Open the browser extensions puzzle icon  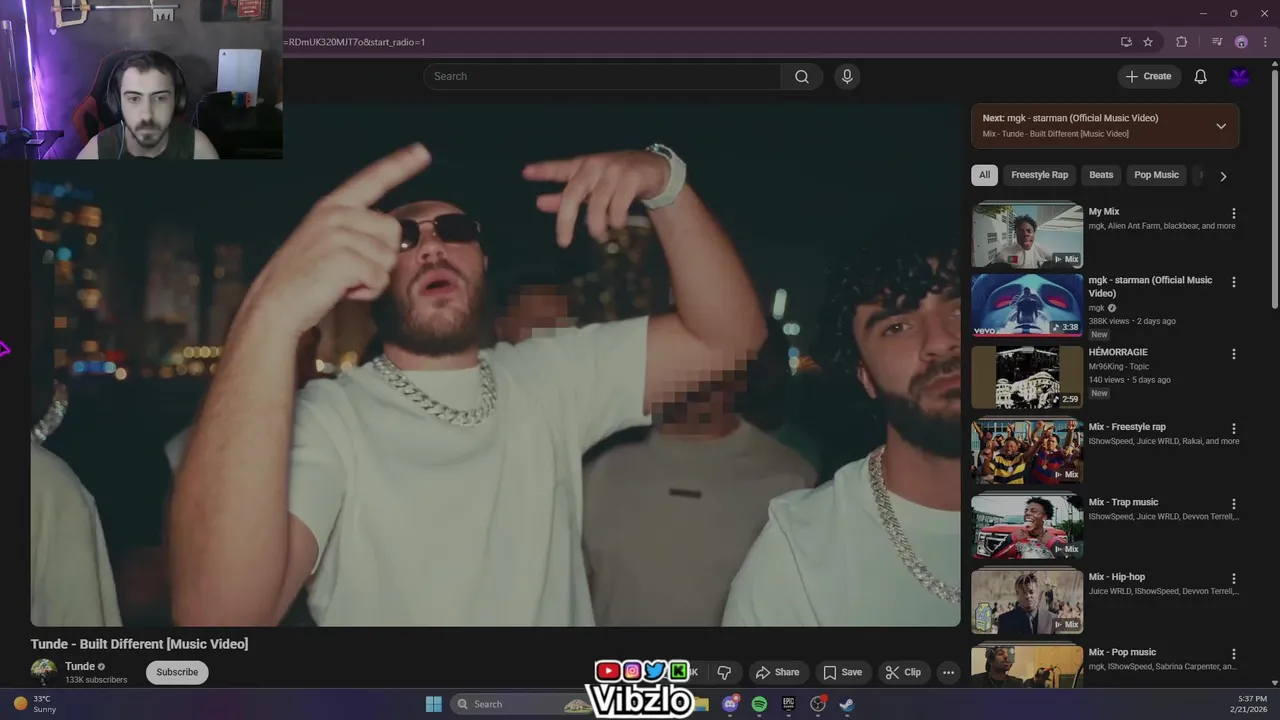(x=1182, y=42)
